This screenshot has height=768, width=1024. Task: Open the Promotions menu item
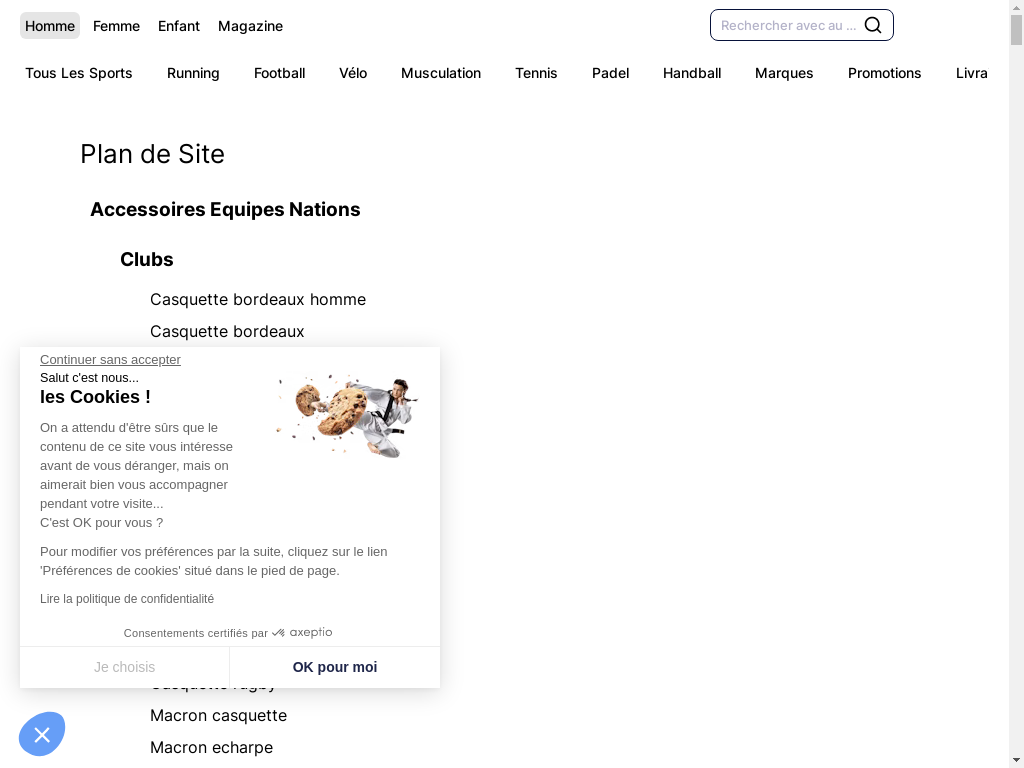(x=884, y=73)
